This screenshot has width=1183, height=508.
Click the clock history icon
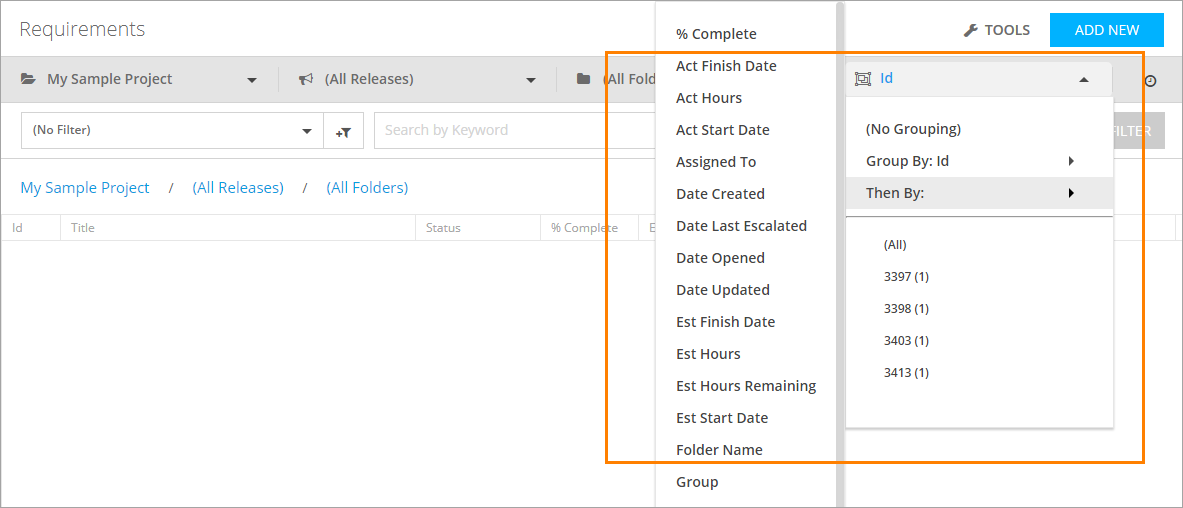coord(1150,80)
